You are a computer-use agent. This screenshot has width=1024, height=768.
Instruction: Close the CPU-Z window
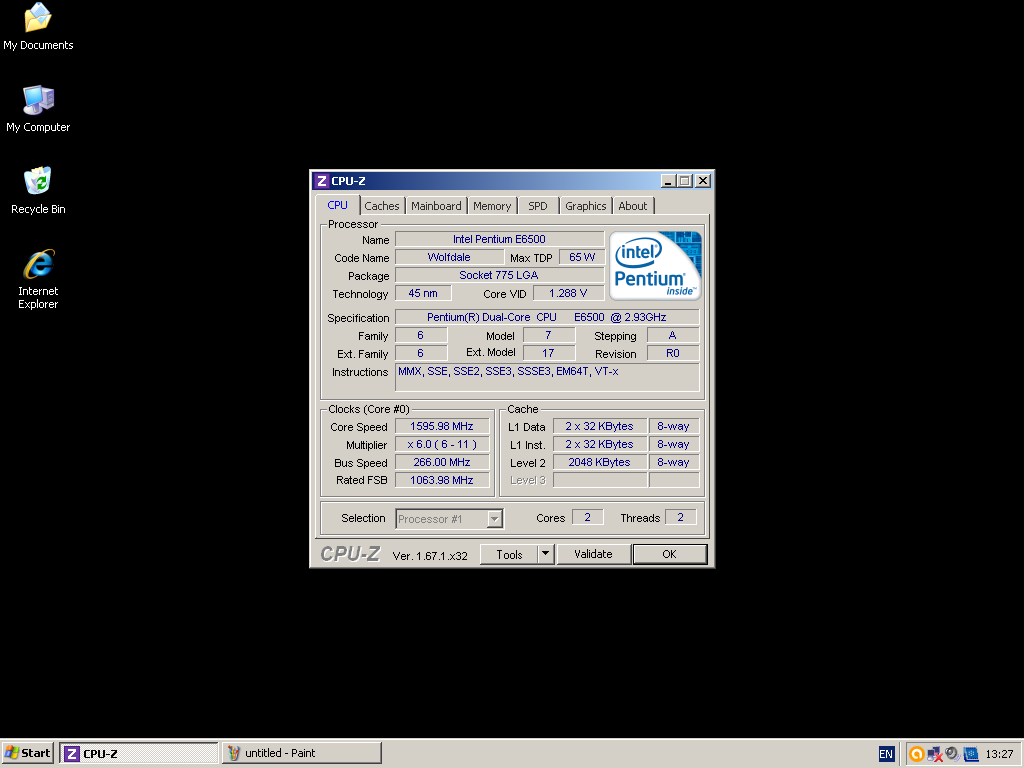tap(703, 181)
